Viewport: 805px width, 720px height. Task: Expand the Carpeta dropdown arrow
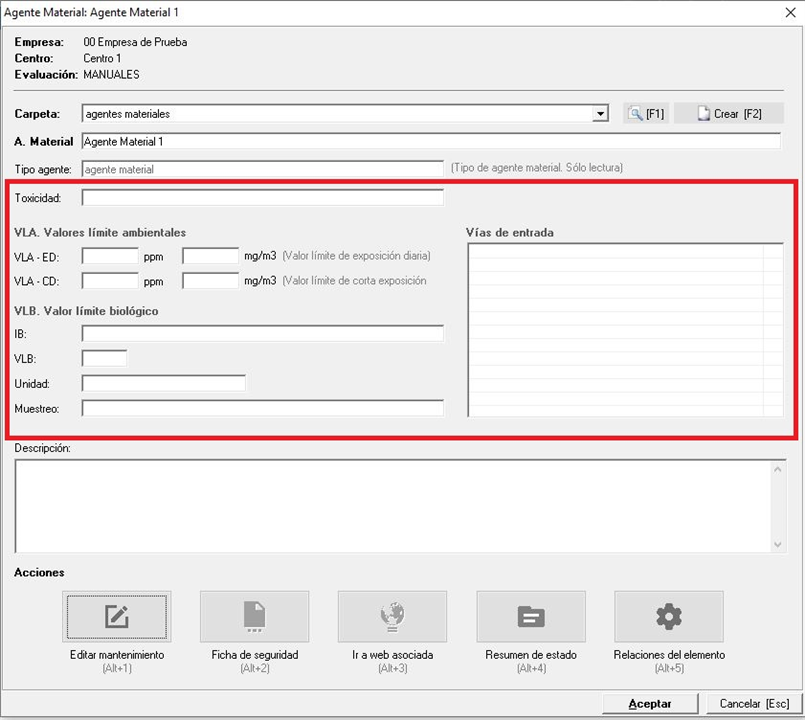[x=600, y=114]
